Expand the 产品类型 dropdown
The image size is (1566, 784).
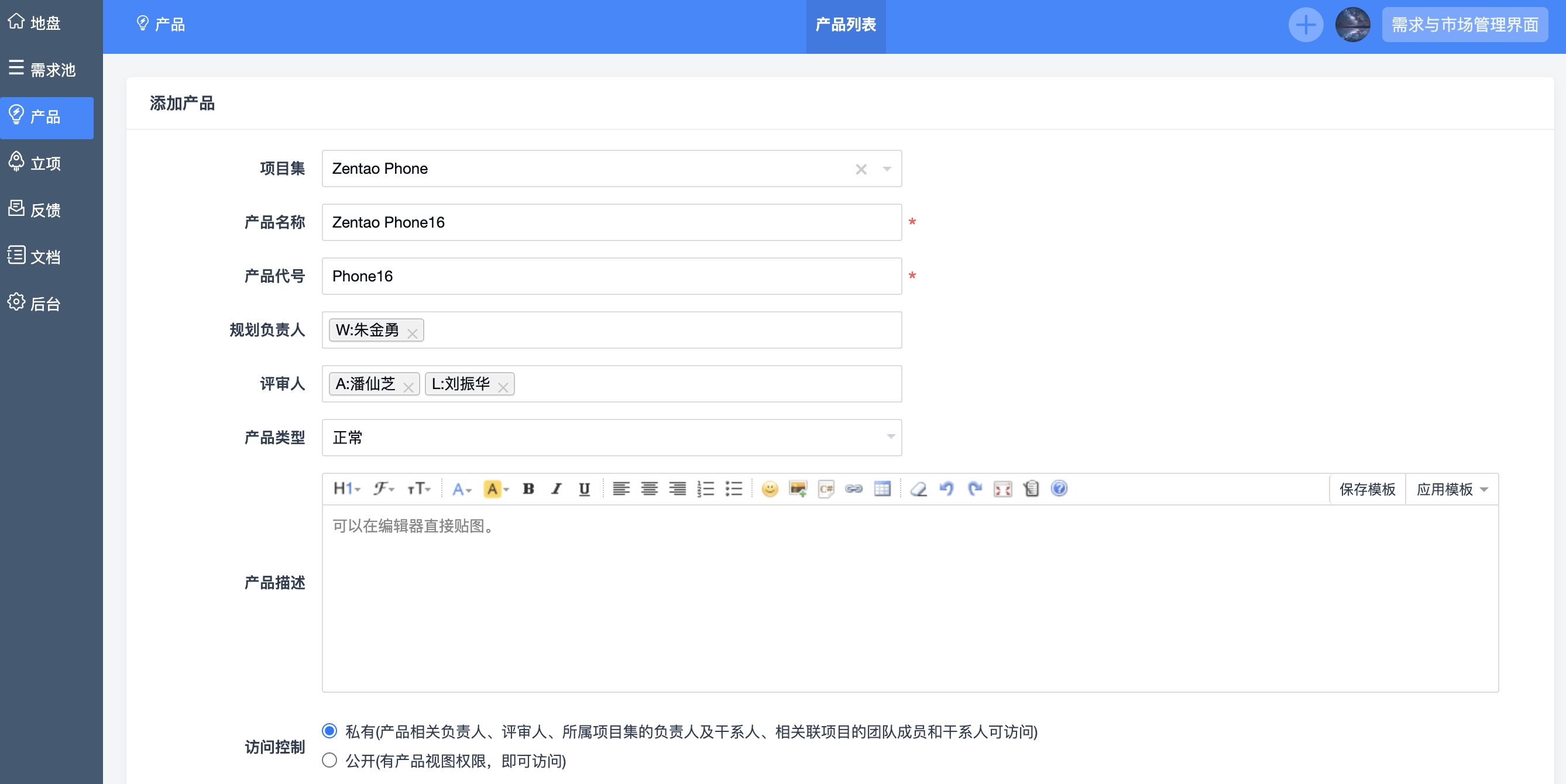(611, 438)
